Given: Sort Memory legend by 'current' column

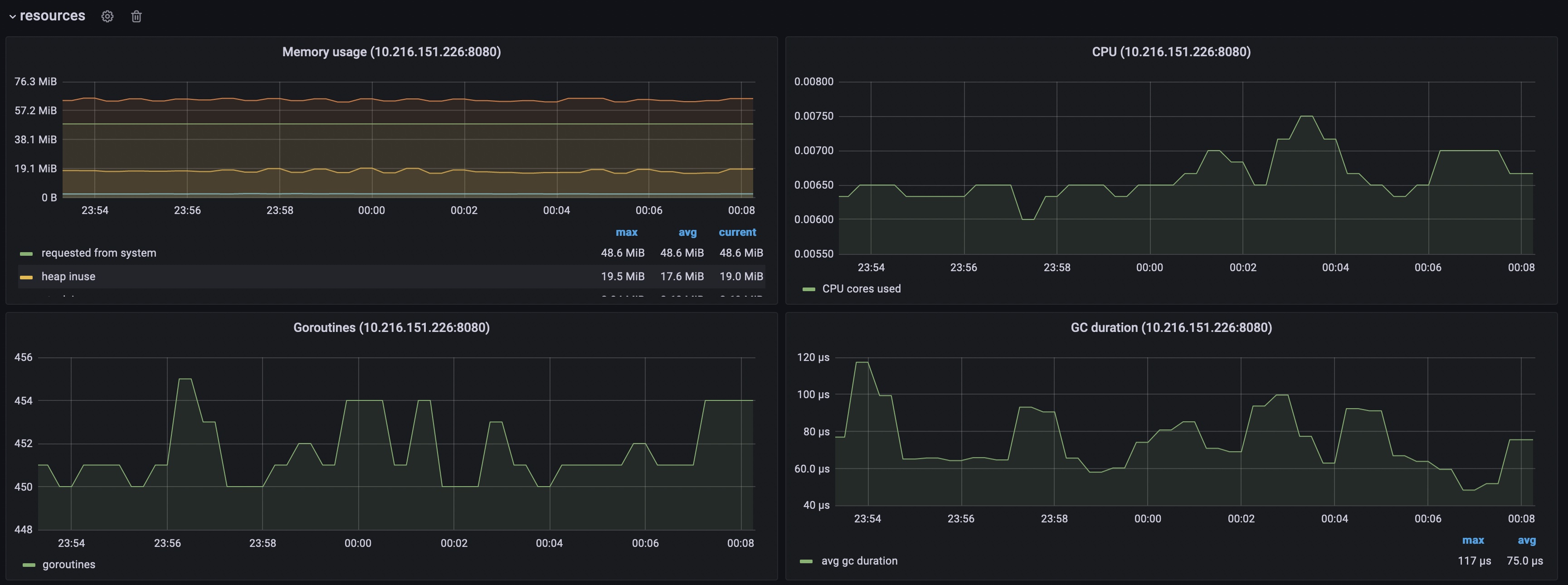Looking at the screenshot, I should tap(737, 232).
